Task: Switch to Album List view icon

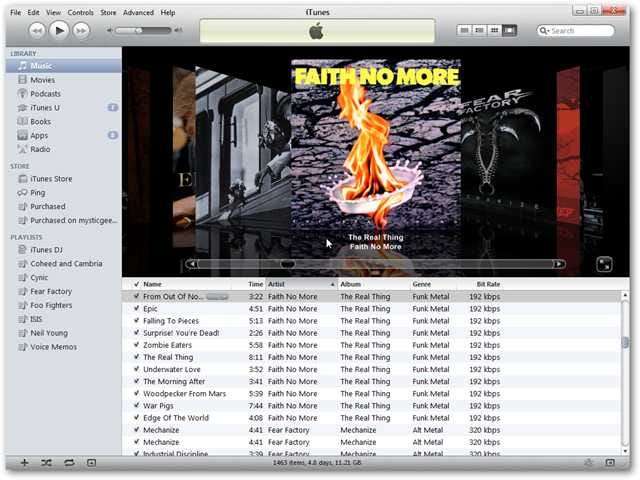Action: [x=479, y=30]
